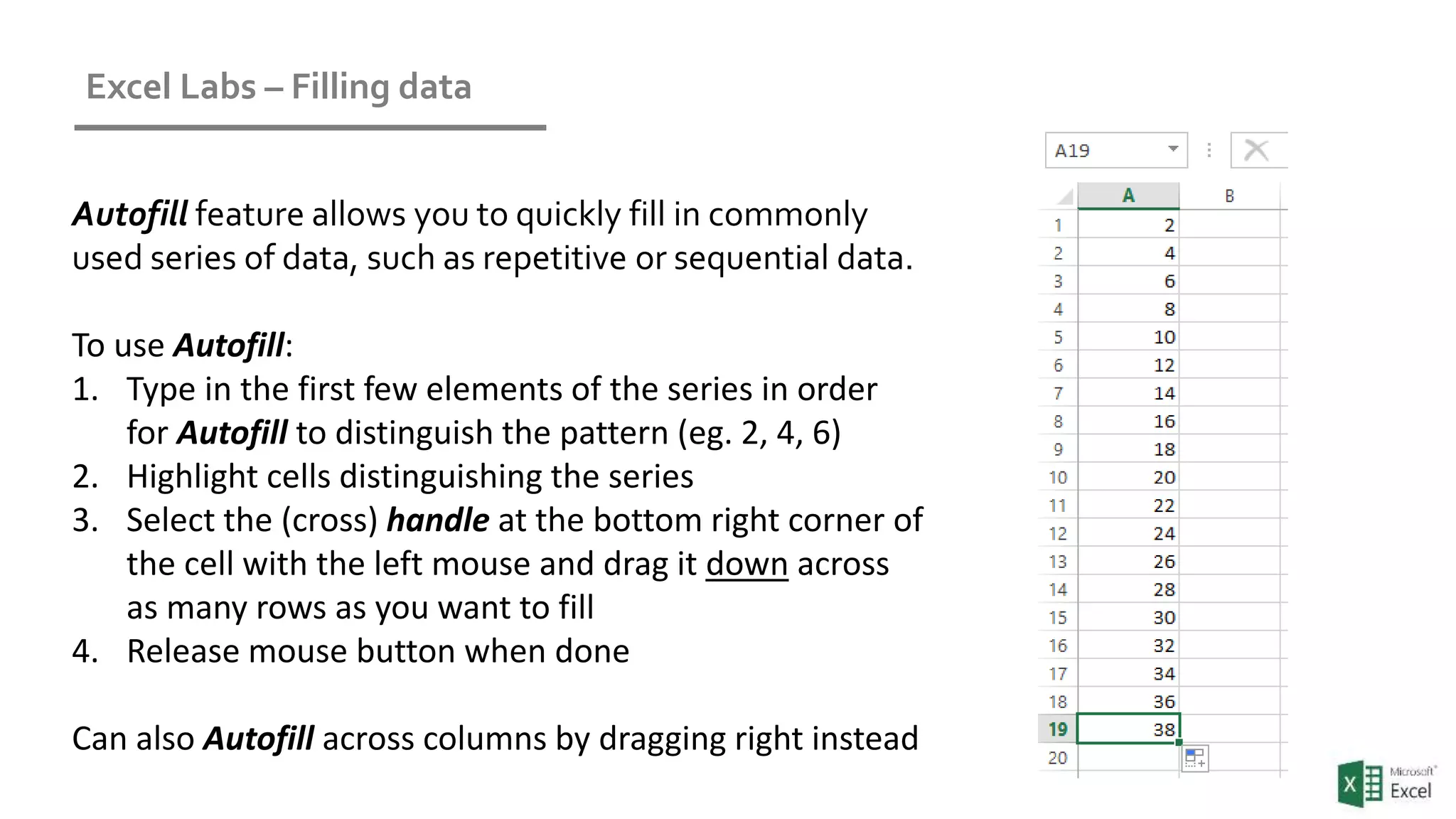1456x819 pixels.
Task: Click cell containing value 20
Action: [x=1128, y=477]
